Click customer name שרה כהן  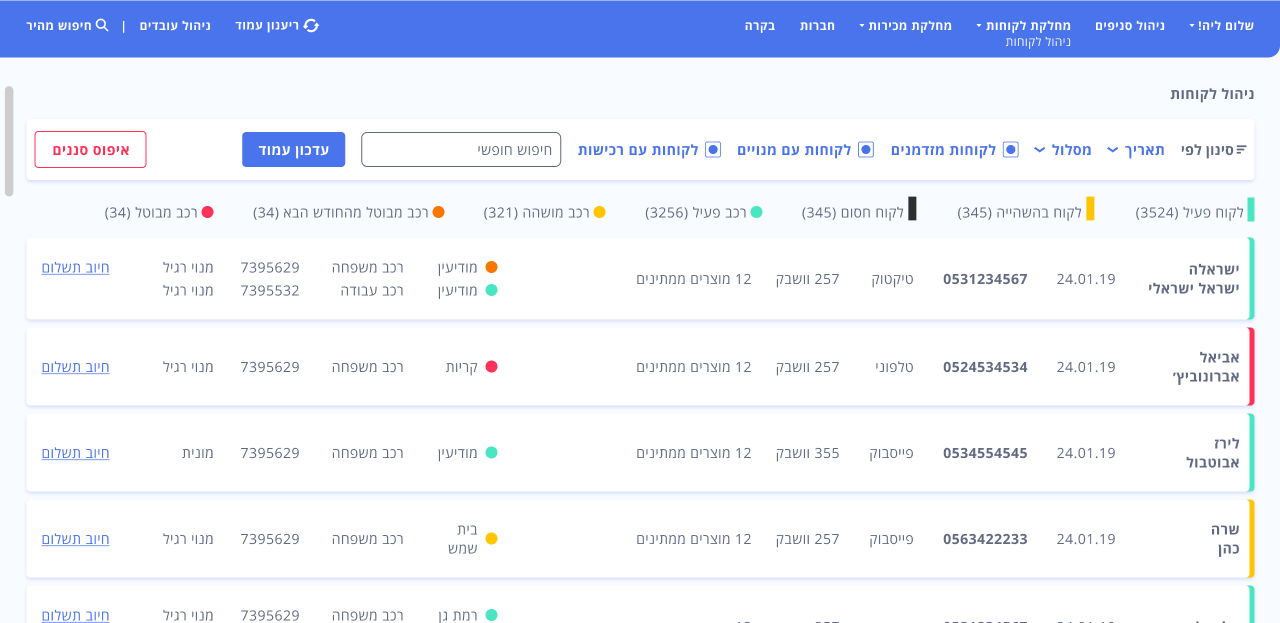tap(1226, 539)
